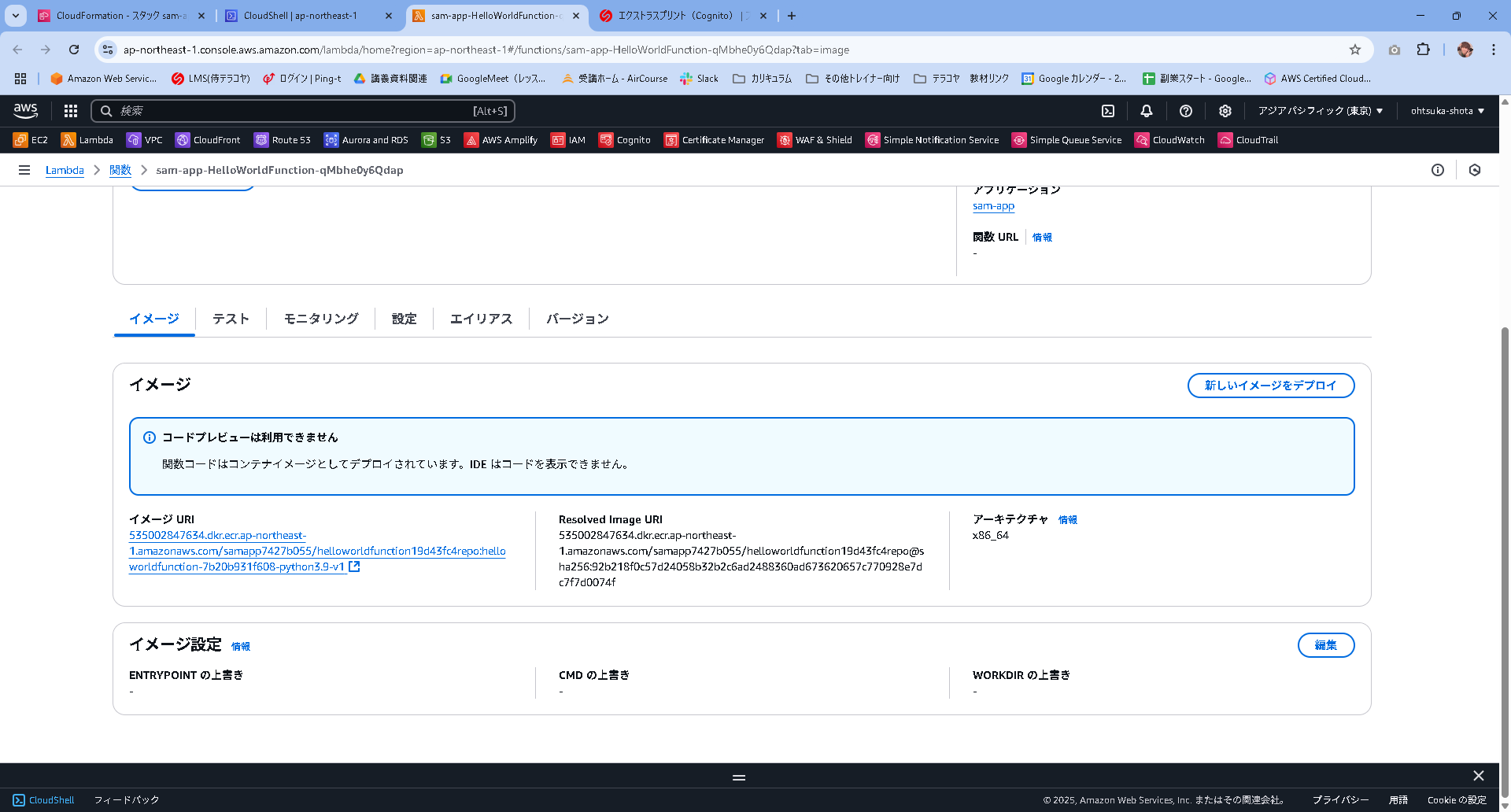
Task: Open CloudFront shortcut in favorites bar
Action: click(208, 140)
